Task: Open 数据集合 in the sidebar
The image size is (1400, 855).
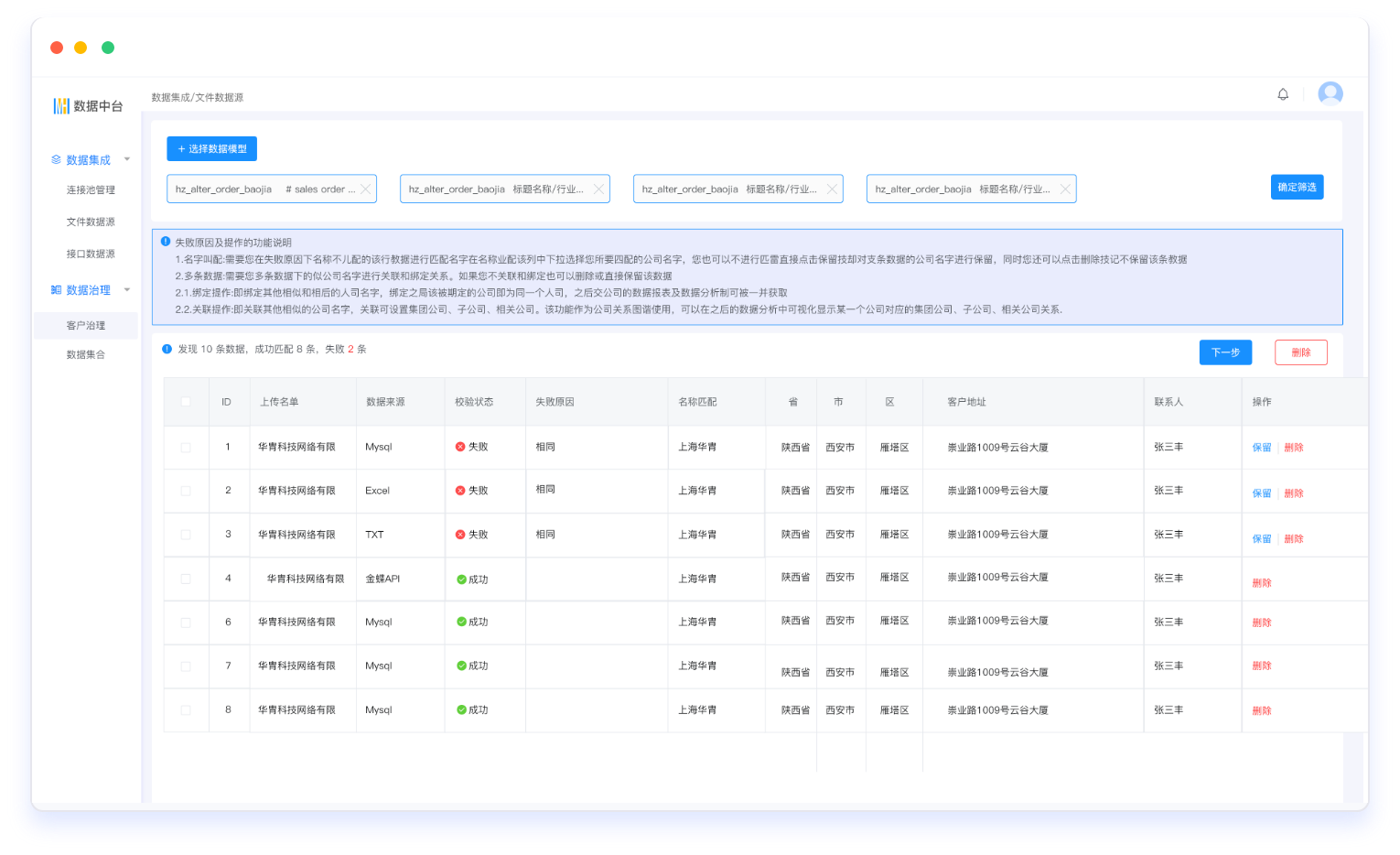Action: 86,355
